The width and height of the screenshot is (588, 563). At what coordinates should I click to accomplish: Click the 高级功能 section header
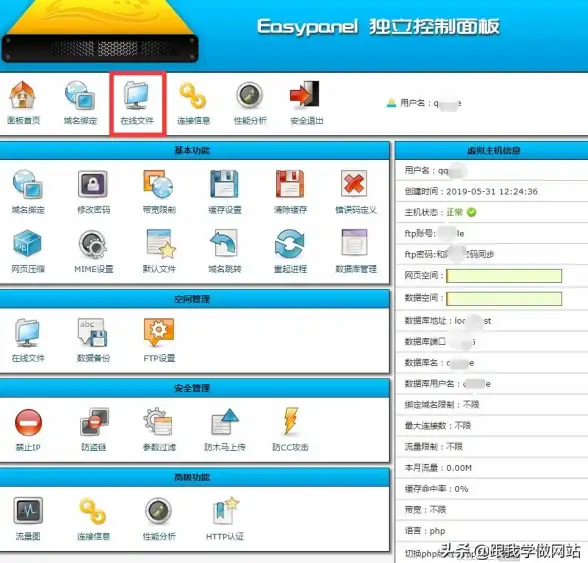click(194, 477)
